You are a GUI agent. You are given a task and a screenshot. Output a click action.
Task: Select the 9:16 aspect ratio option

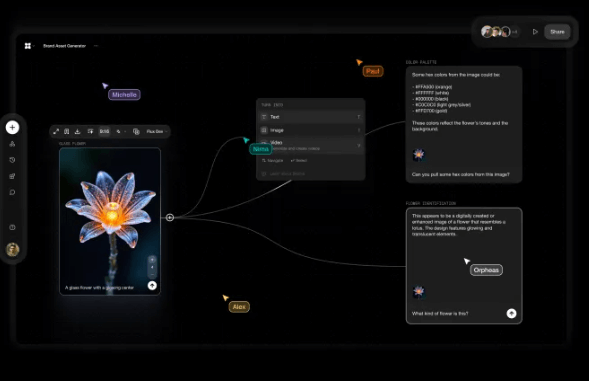click(x=104, y=132)
